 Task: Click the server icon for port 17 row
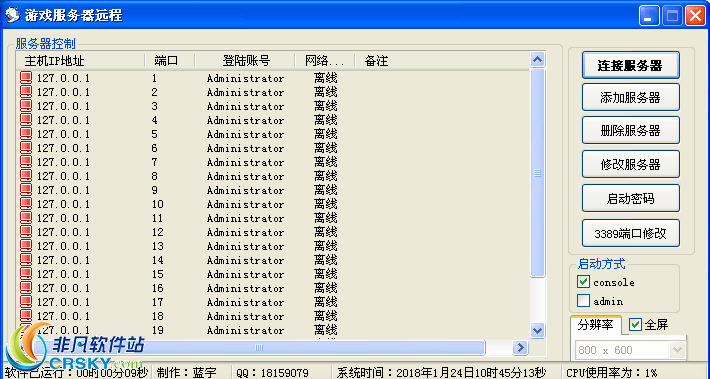point(26,302)
